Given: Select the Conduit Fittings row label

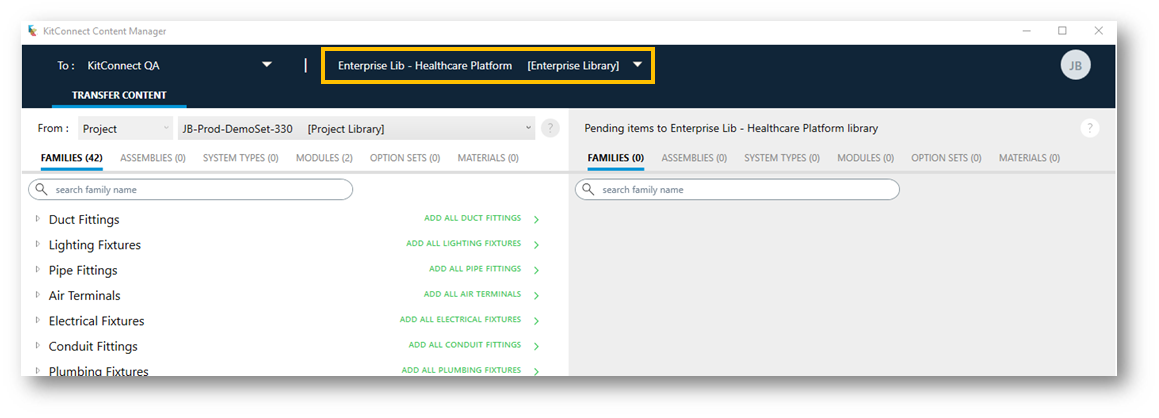Looking at the screenshot, I should click(x=93, y=346).
